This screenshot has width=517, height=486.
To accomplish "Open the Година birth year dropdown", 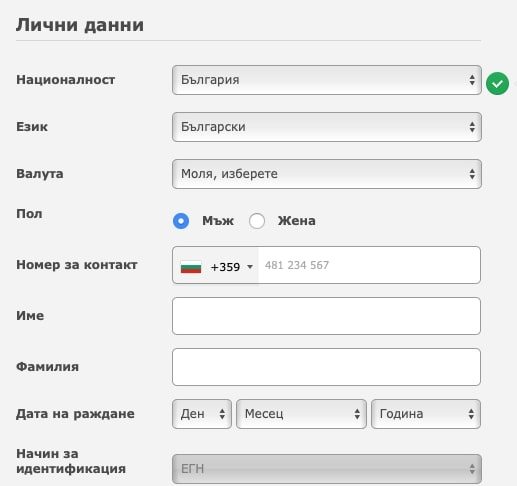I will (426, 414).
